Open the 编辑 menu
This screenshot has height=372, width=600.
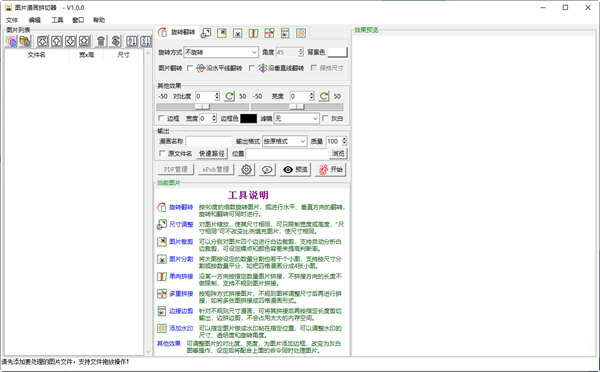tap(34, 20)
